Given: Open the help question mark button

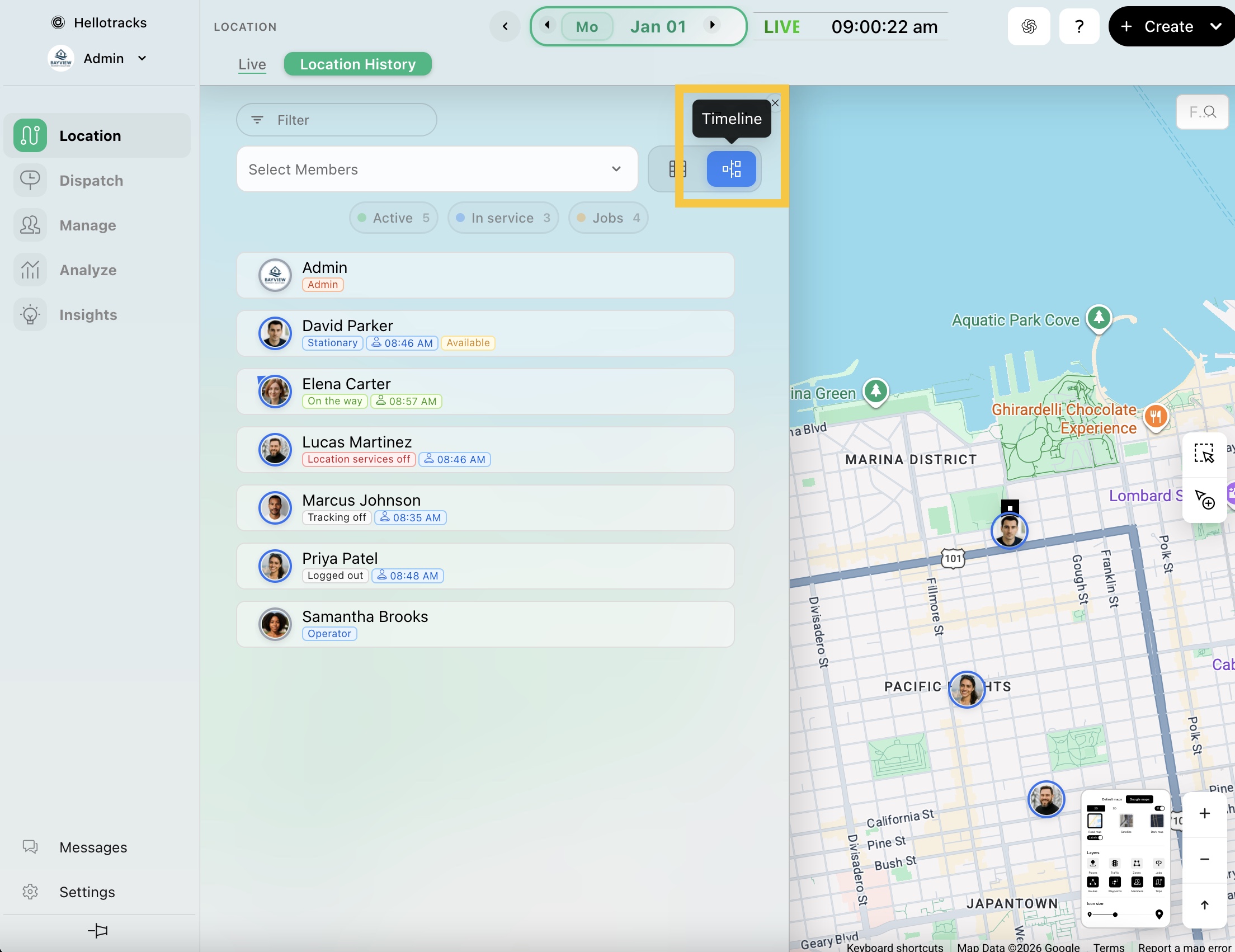Looking at the screenshot, I should click(x=1078, y=27).
